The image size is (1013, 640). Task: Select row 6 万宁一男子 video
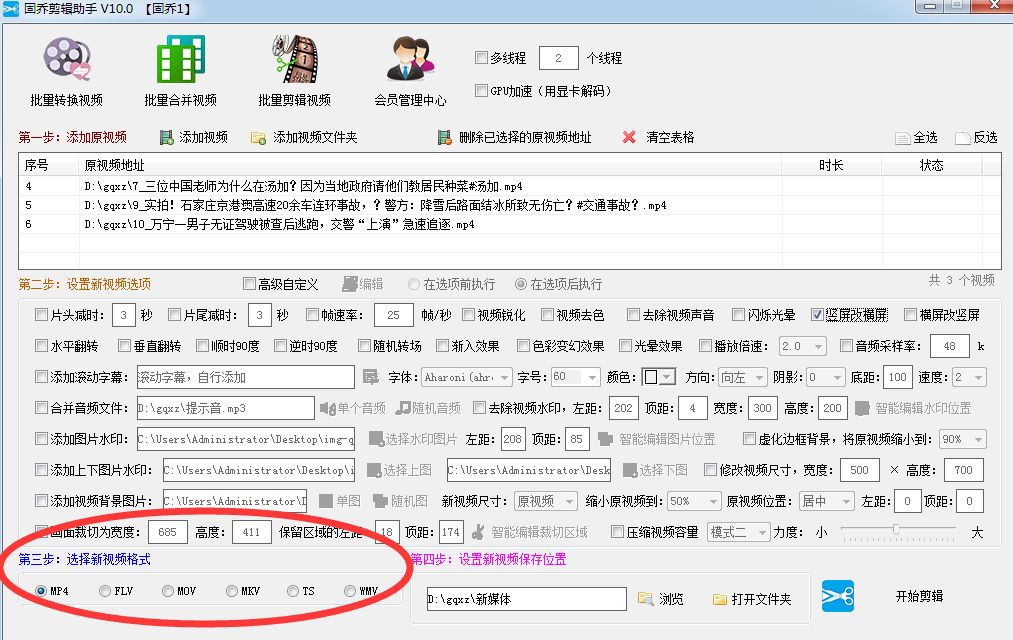point(510,224)
